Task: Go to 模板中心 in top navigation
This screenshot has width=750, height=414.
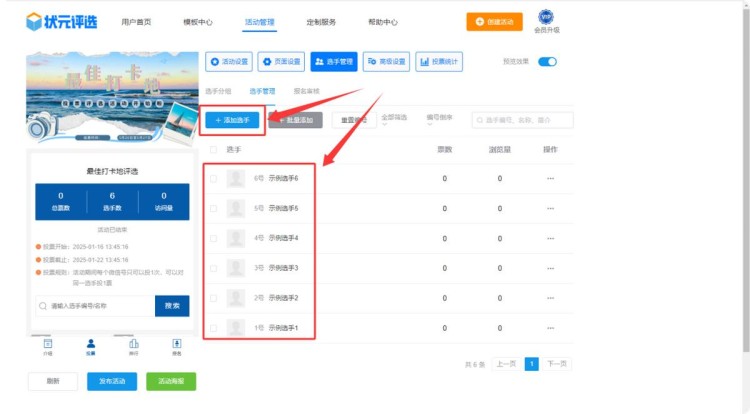Action: [198, 21]
